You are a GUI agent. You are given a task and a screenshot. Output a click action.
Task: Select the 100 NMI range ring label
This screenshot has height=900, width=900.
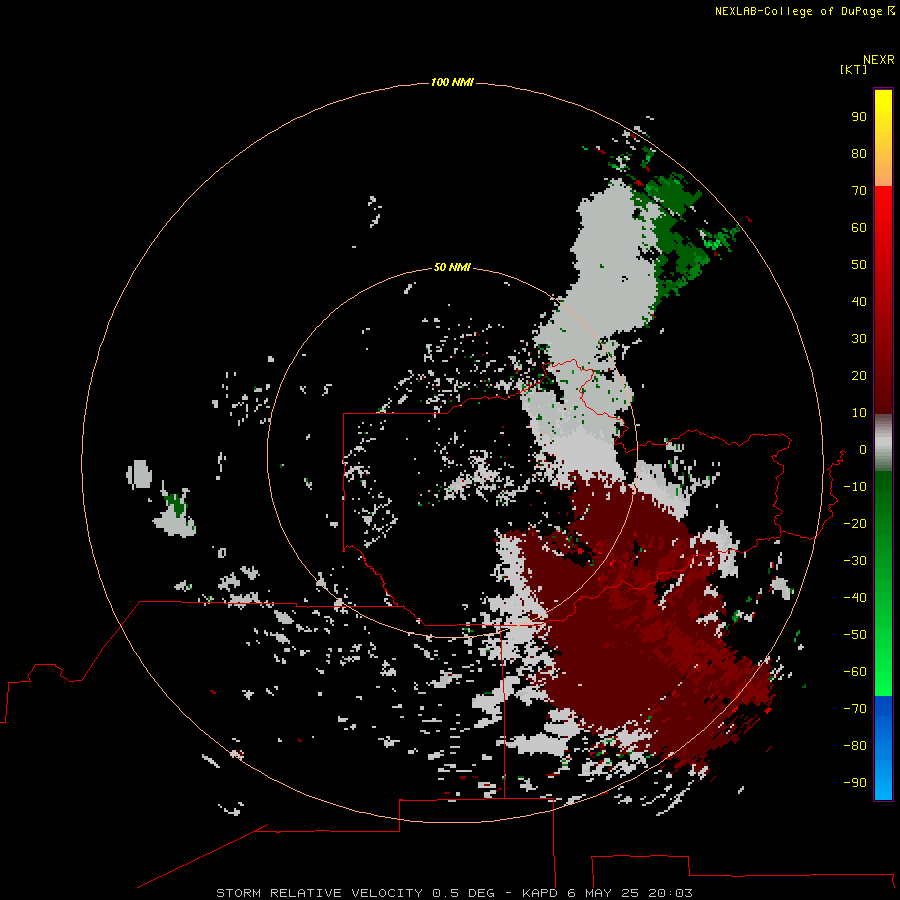tap(452, 83)
